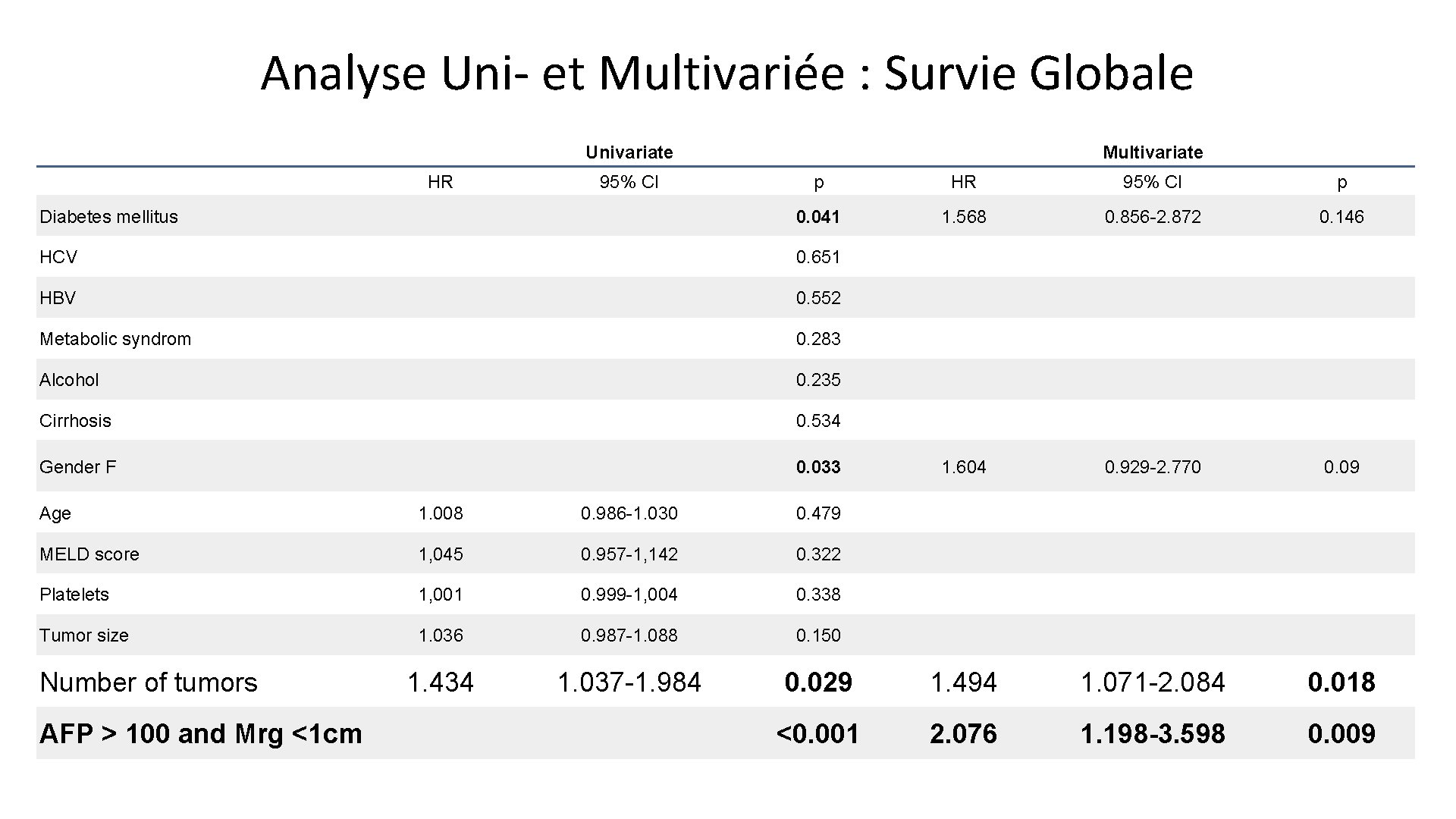1456x819 pixels.
Task: Click the Cirrhosis row label
Action: [x=75, y=421]
